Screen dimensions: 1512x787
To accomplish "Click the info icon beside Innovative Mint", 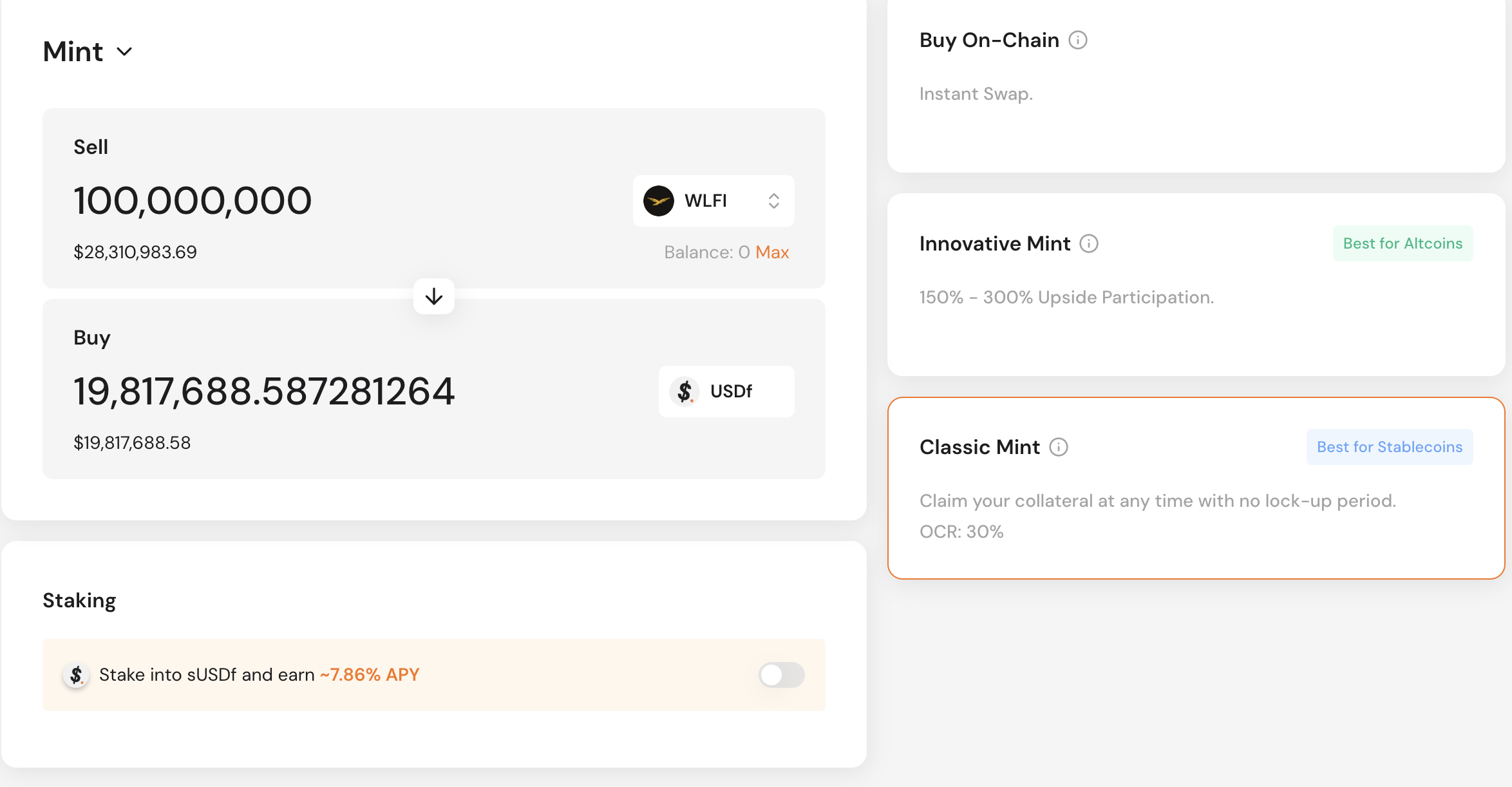I will coord(1089,243).
